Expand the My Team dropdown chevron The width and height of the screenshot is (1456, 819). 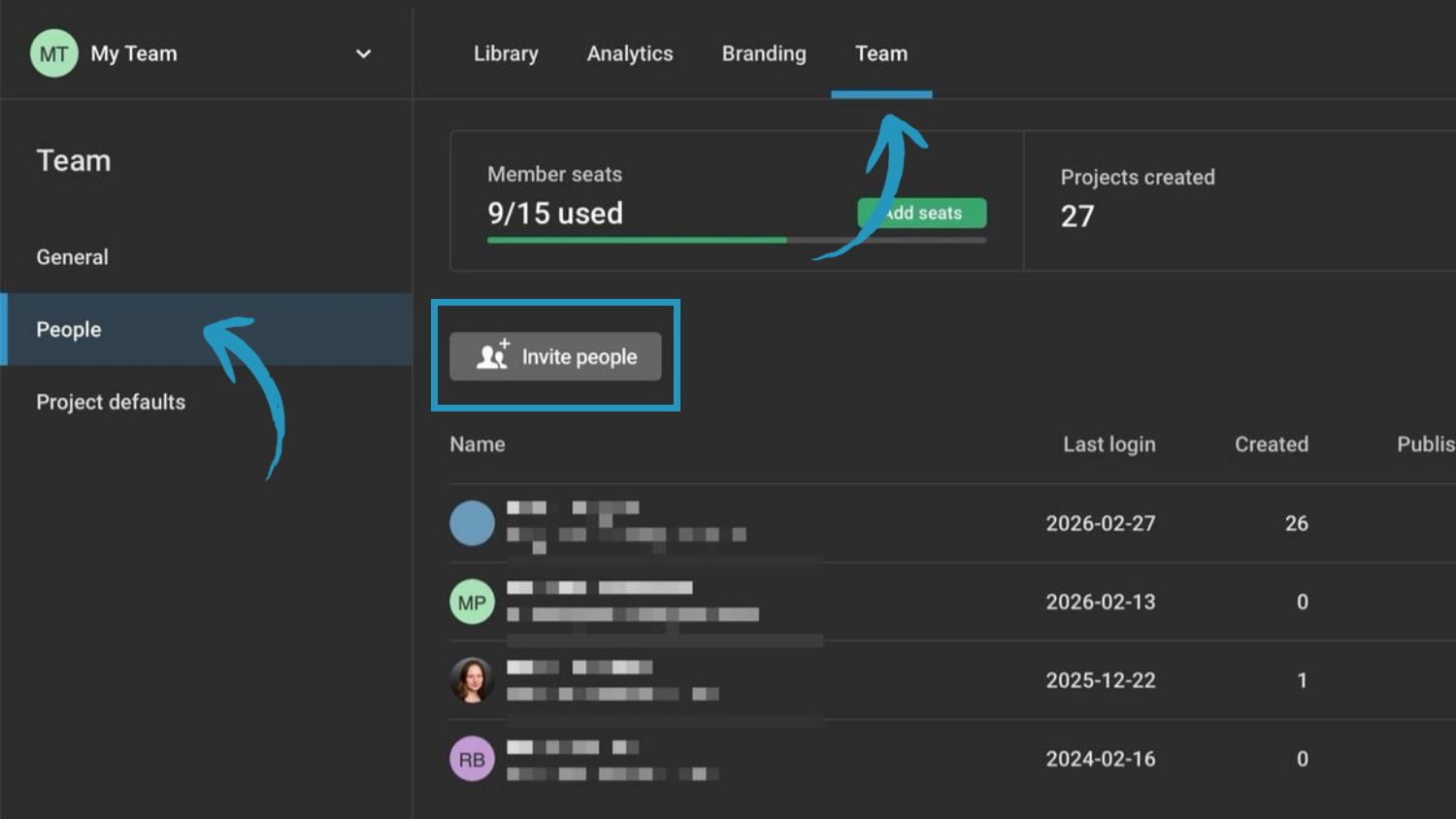click(x=363, y=53)
